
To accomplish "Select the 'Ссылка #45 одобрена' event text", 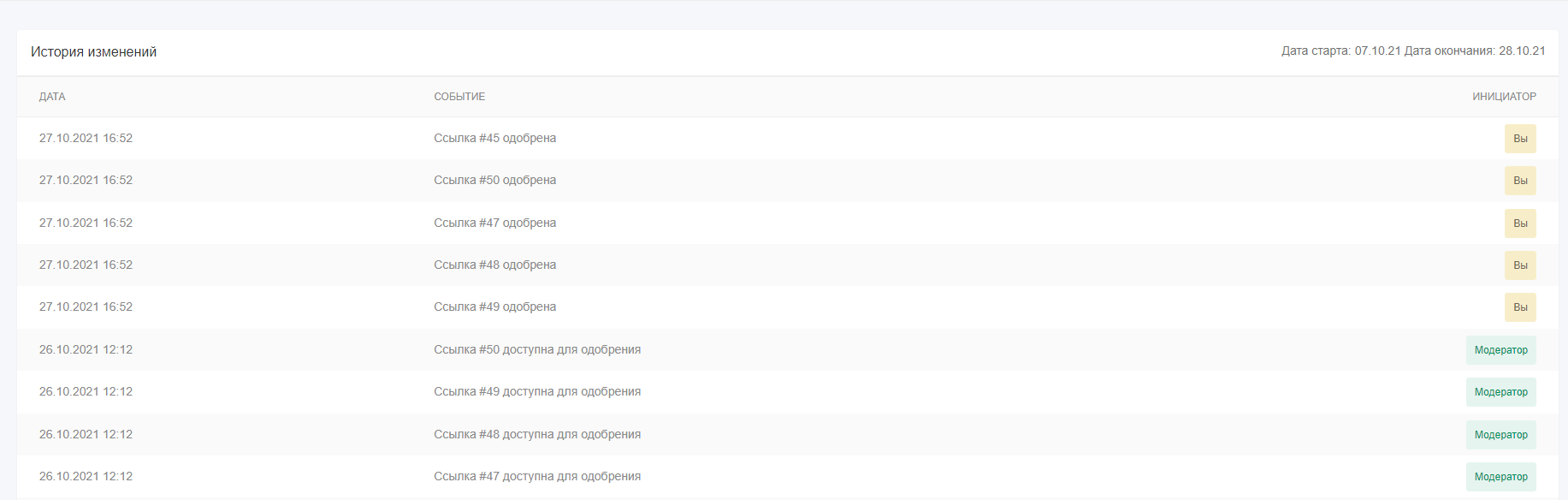I will click(x=494, y=139).
